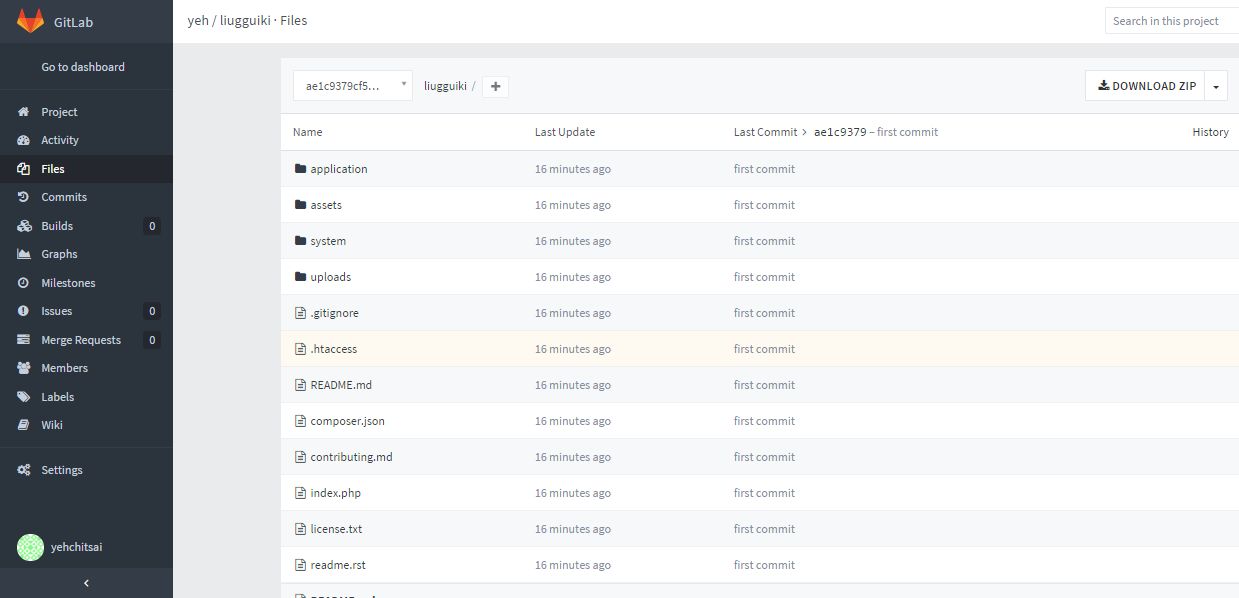The image size is (1239, 598).
Task: Click the Milestones clock icon in sidebar
Action: click(24, 283)
